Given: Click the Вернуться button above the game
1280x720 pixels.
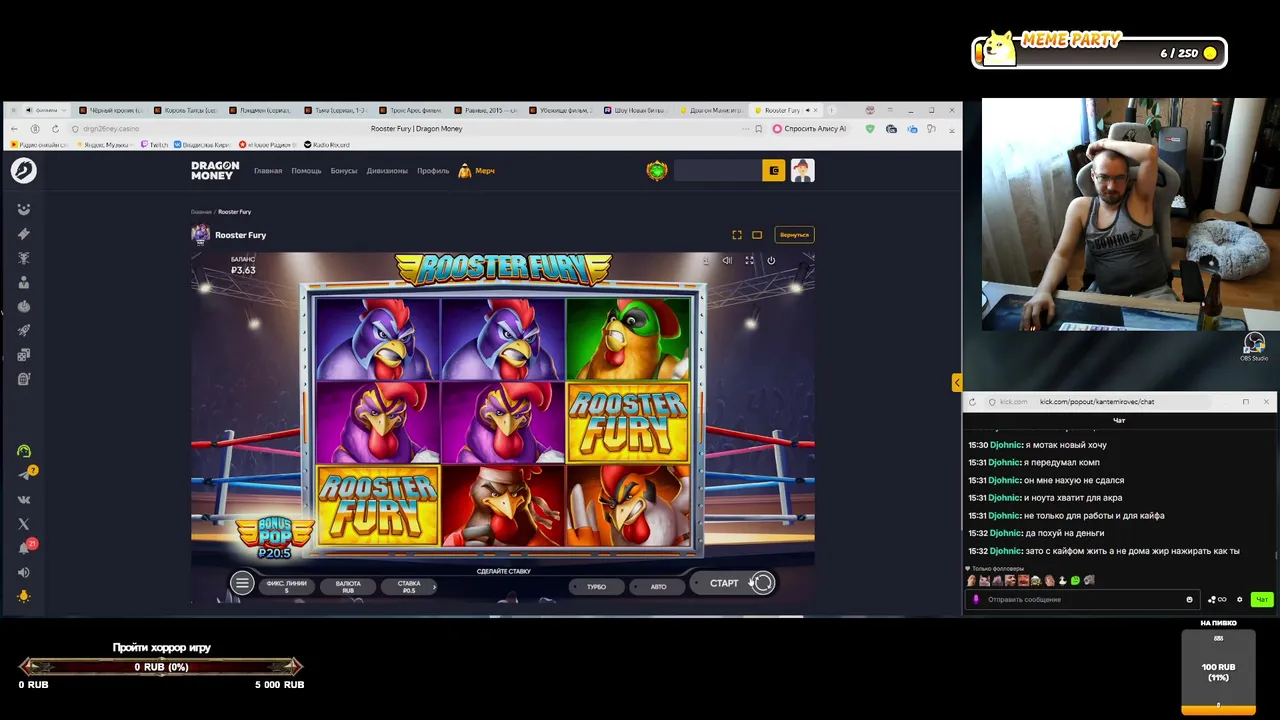Looking at the screenshot, I should pos(794,235).
